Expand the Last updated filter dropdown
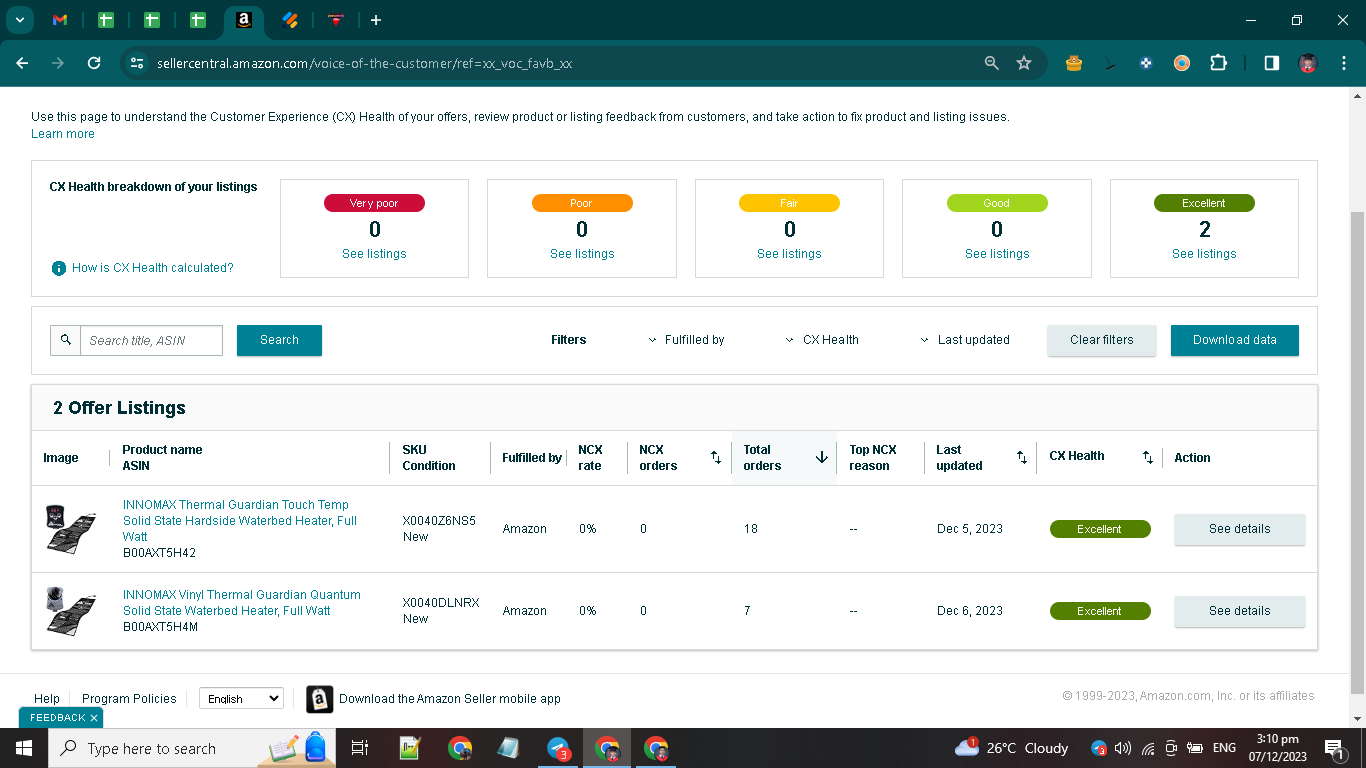 tap(965, 340)
